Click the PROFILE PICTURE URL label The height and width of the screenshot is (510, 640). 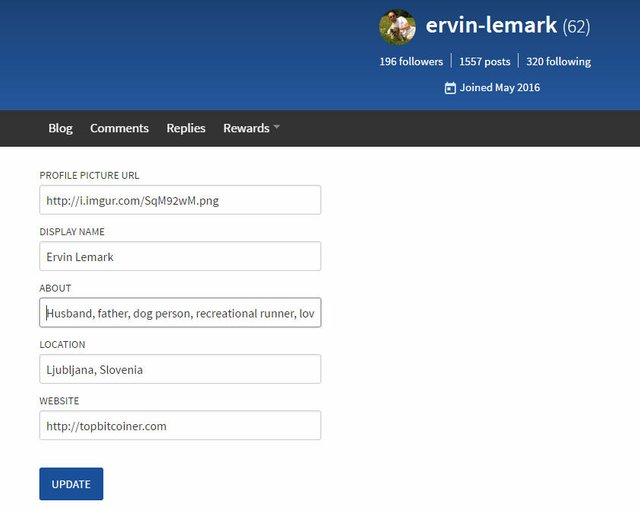click(89, 175)
